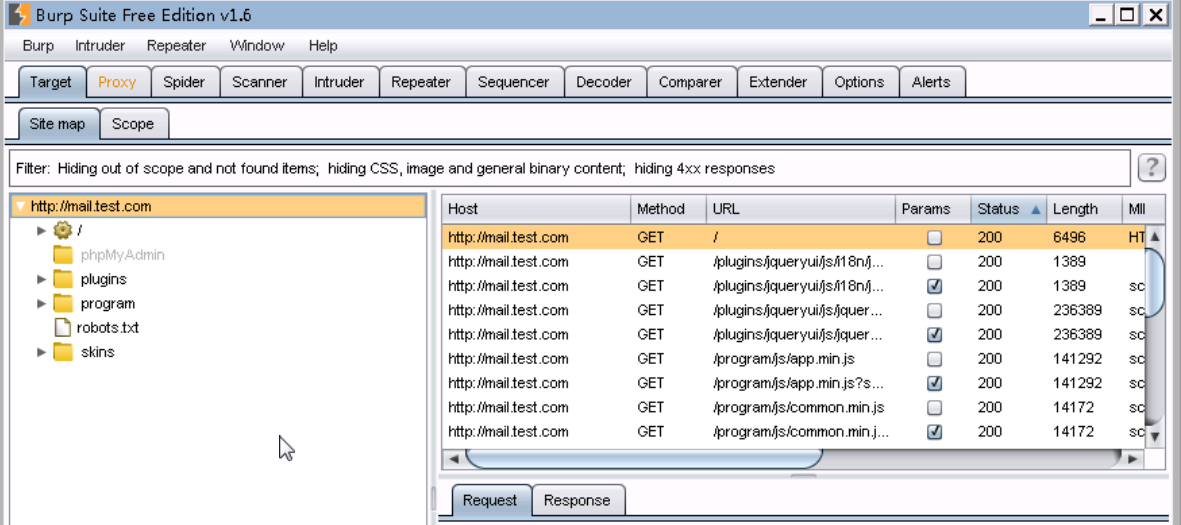Switch to the Scanner tab

coord(260,82)
